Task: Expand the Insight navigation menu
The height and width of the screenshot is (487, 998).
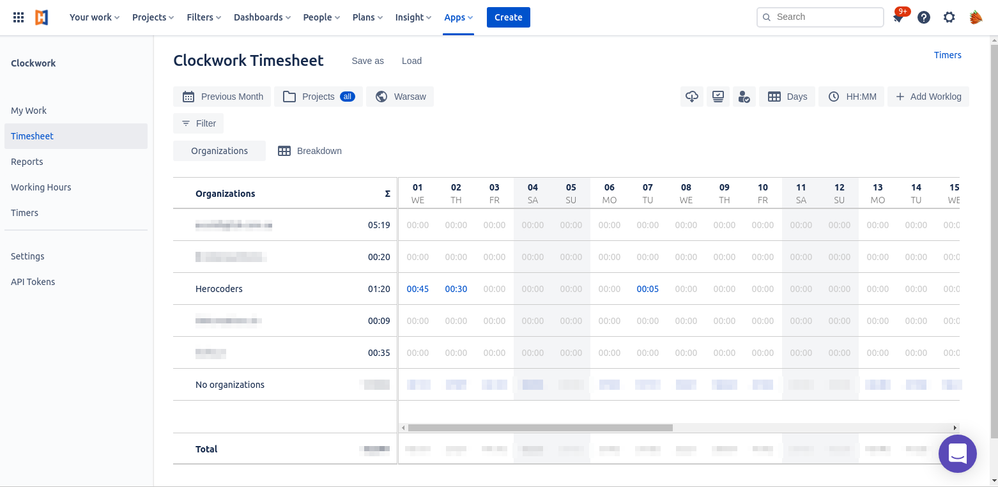Action: tap(413, 17)
